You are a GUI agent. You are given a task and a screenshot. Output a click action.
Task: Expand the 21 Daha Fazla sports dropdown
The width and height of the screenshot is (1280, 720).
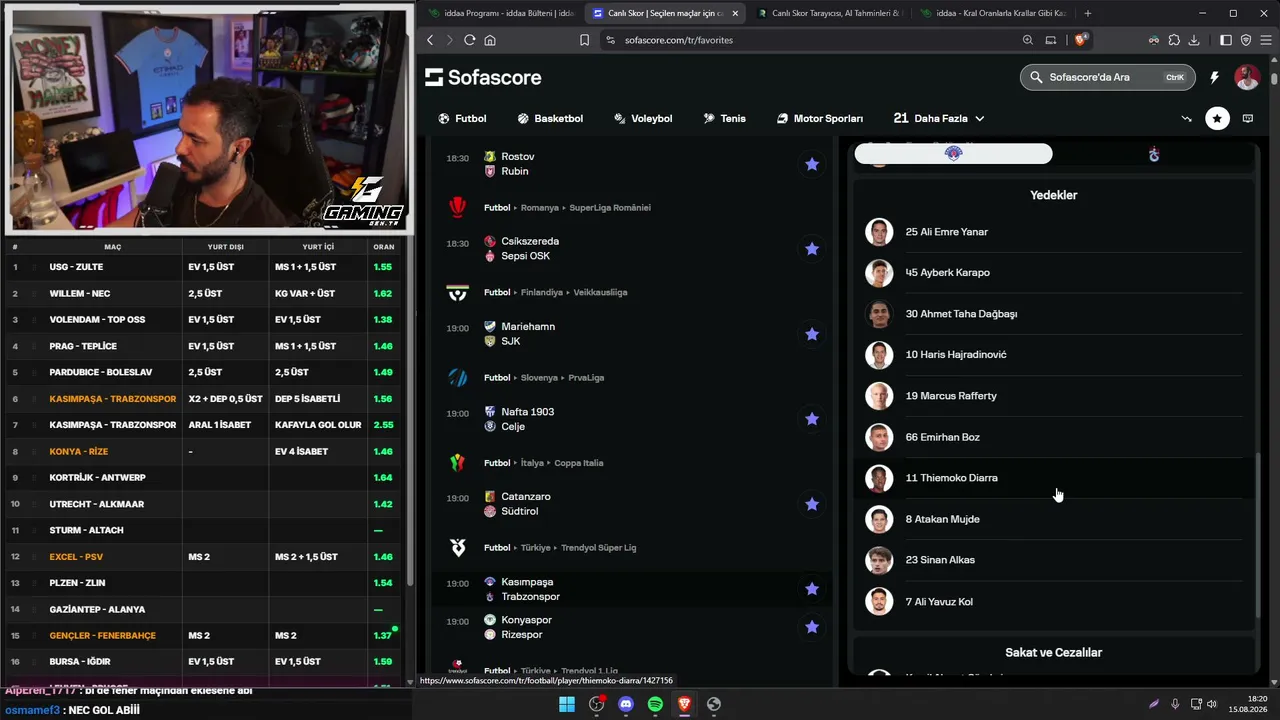coord(939,118)
